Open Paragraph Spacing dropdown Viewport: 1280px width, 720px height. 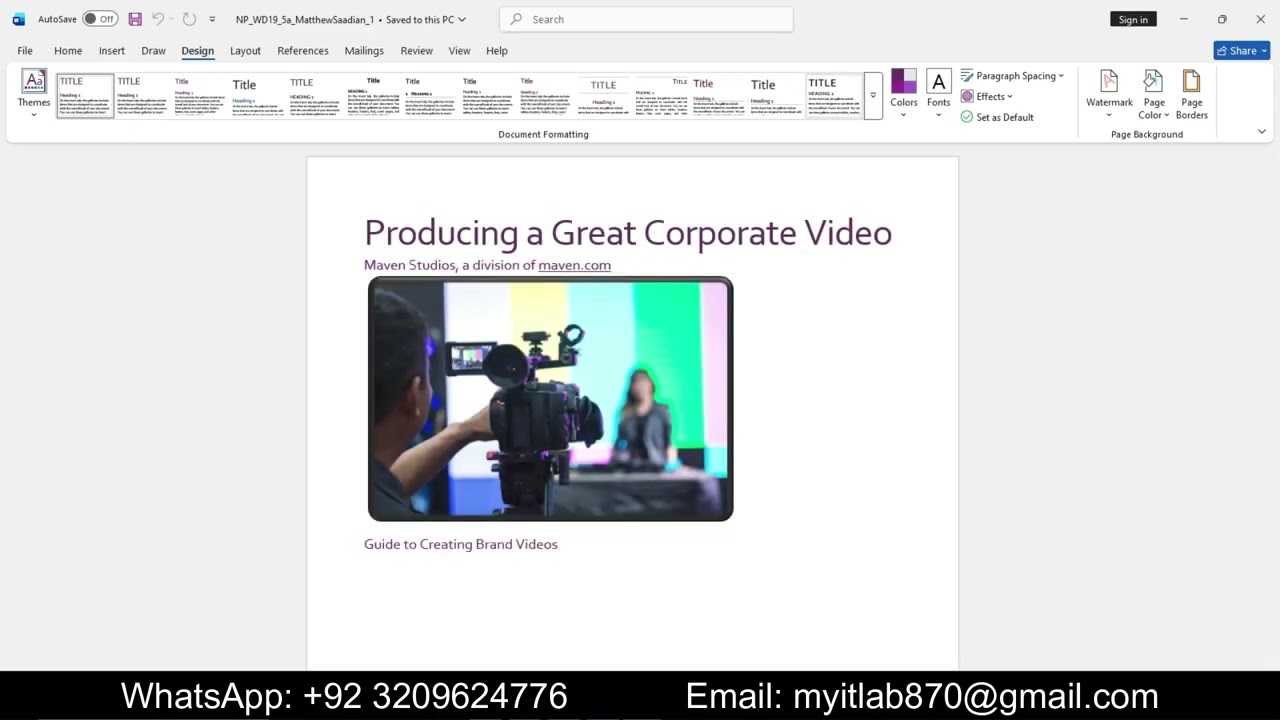[1012, 76]
